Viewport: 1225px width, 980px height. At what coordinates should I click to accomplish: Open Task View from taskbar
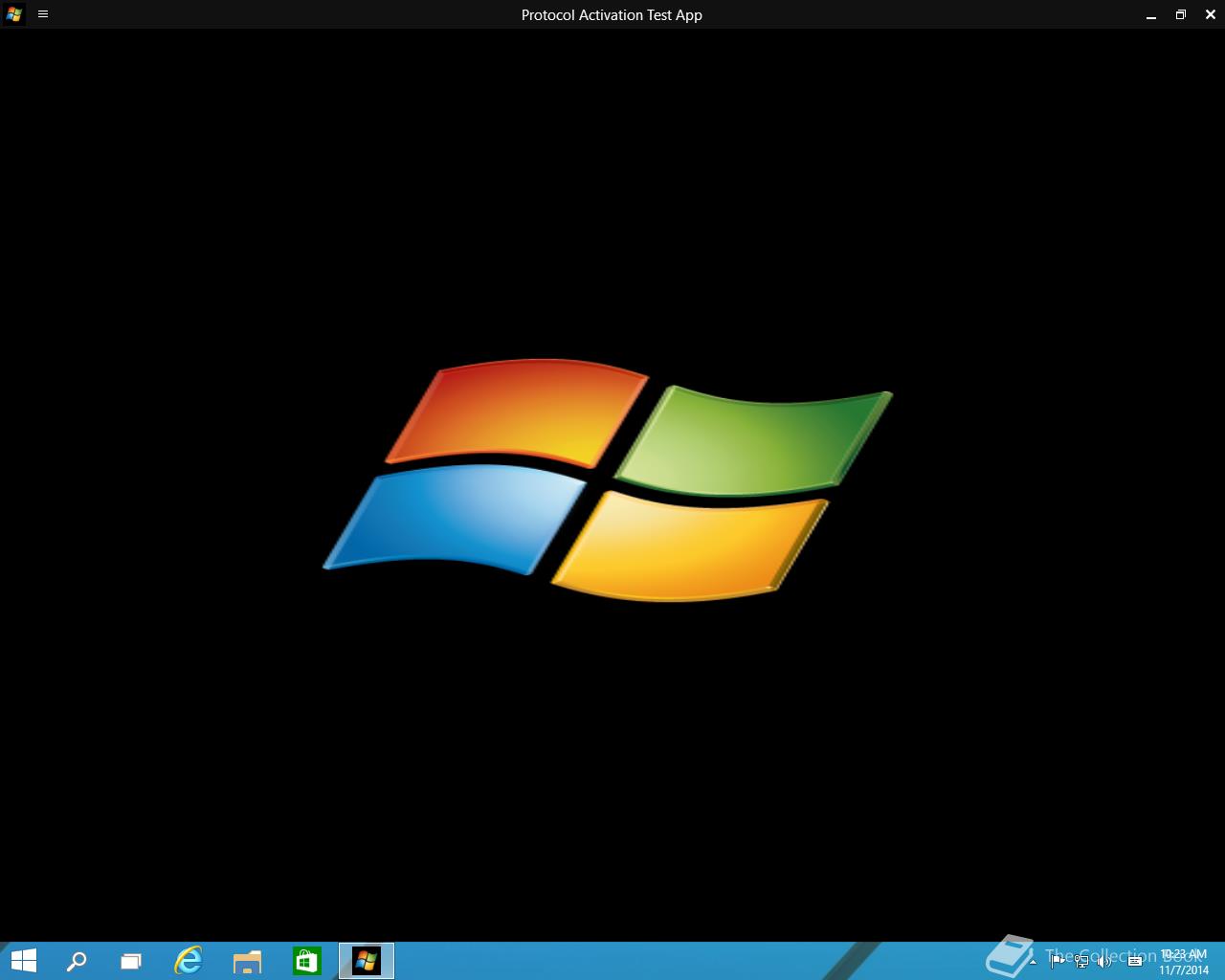click(131, 961)
